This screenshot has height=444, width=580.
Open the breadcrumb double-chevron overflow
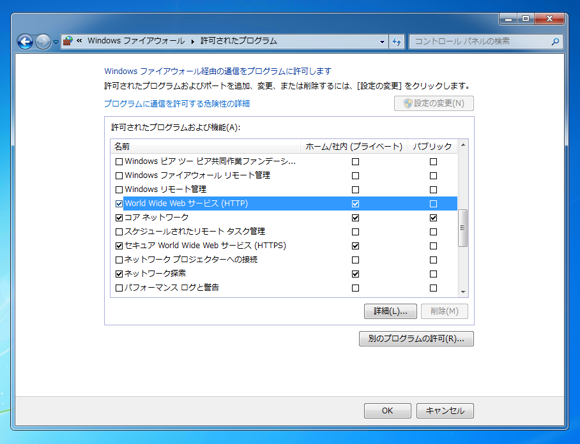(x=79, y=41)
